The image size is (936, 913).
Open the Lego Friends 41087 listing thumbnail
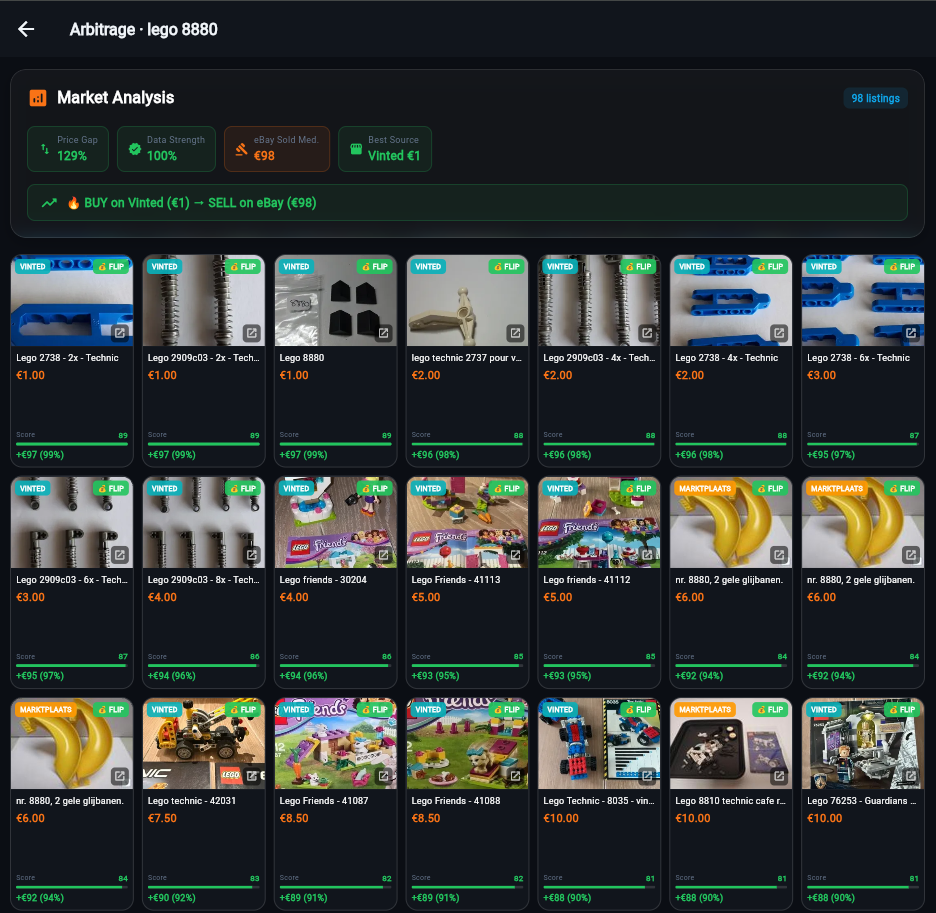(x=336, y=742)
